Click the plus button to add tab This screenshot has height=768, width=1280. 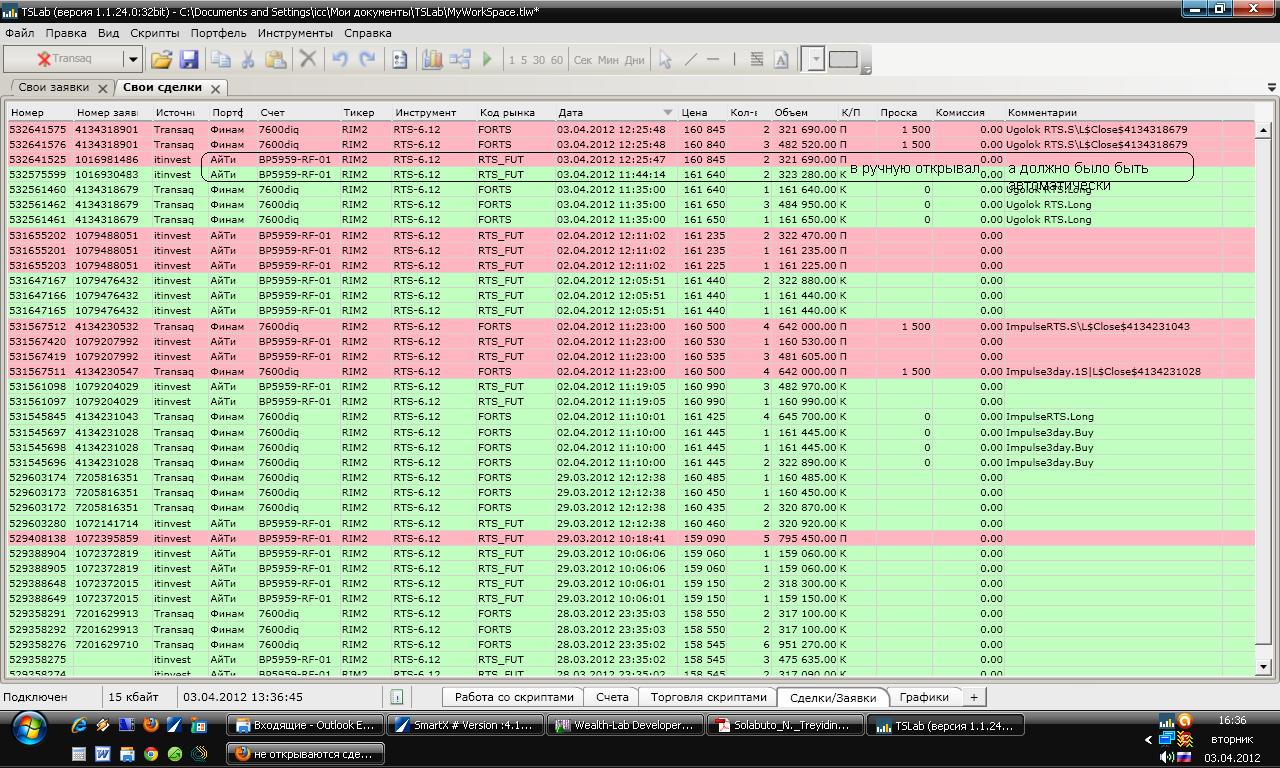tap(972, 697)
